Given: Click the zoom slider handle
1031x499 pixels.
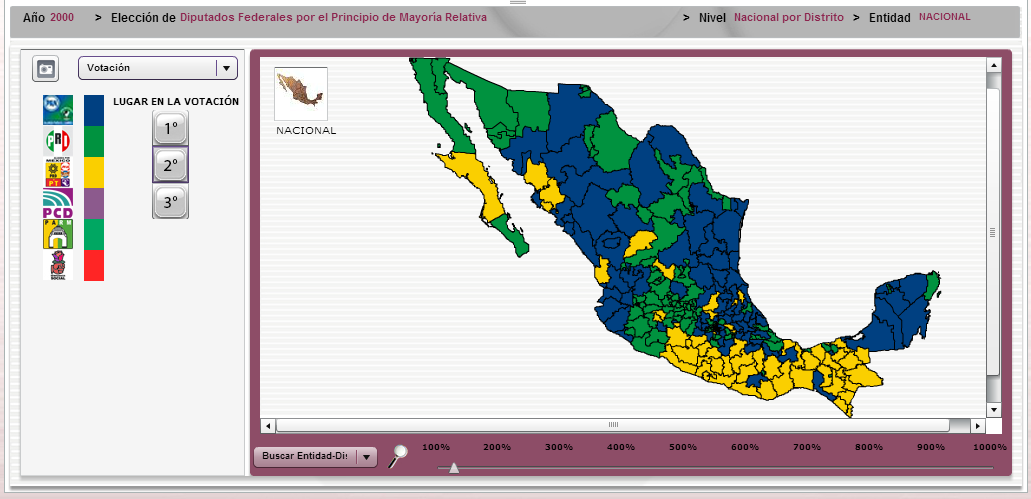Looking at the screenshot, I should point(454,467).
